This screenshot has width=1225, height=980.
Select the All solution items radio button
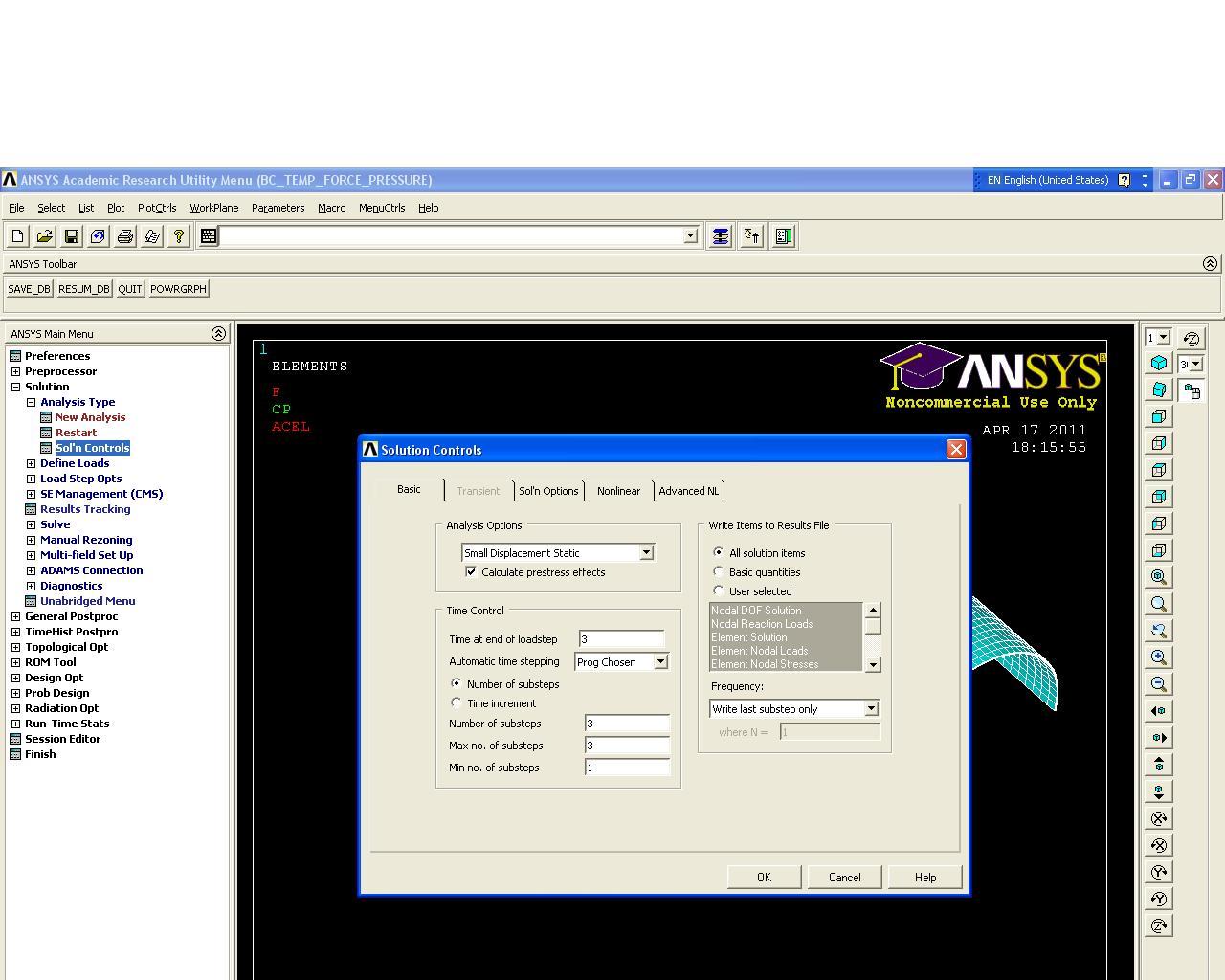pyautogui.click(x=719, y=552)
